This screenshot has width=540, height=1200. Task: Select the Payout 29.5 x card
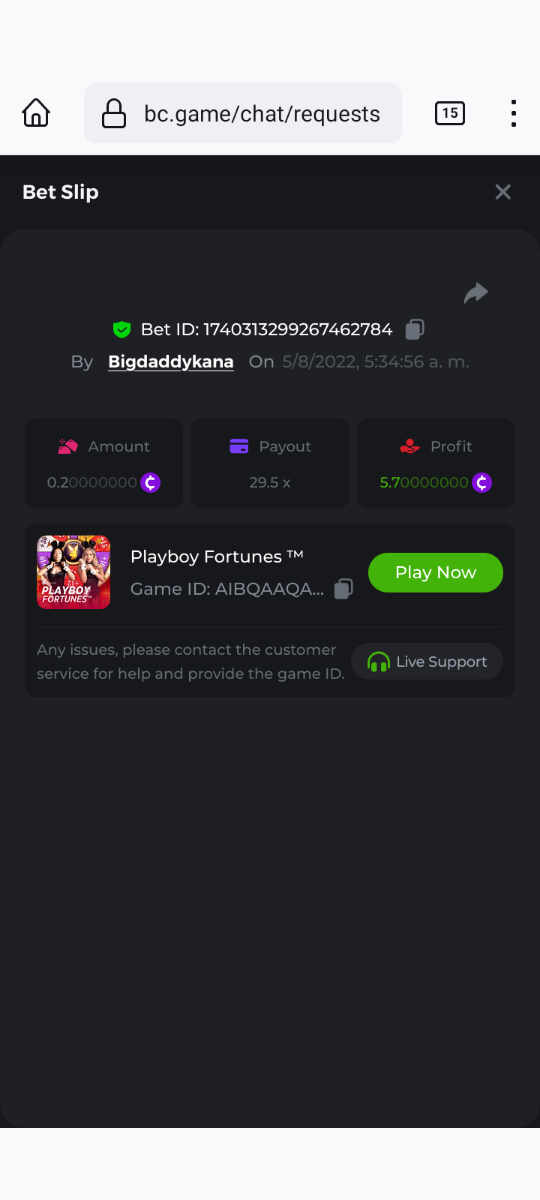pos(270,463)
